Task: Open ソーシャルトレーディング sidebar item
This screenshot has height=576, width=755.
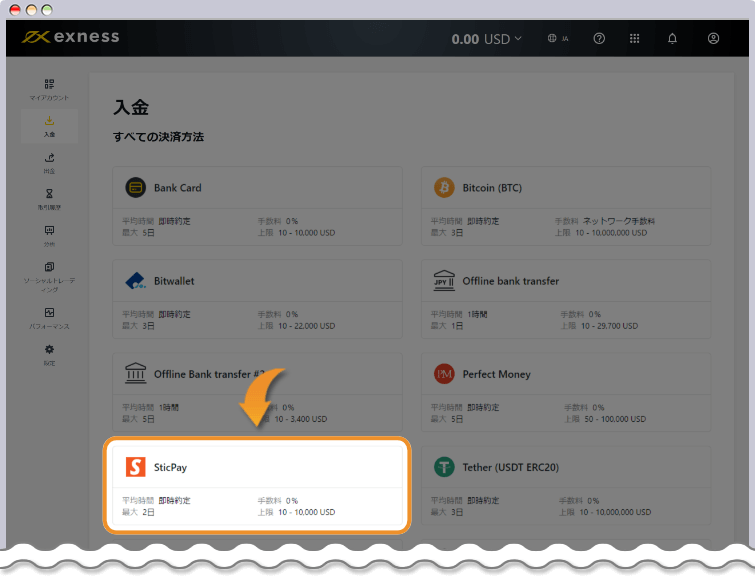Action: pos(49,277)
